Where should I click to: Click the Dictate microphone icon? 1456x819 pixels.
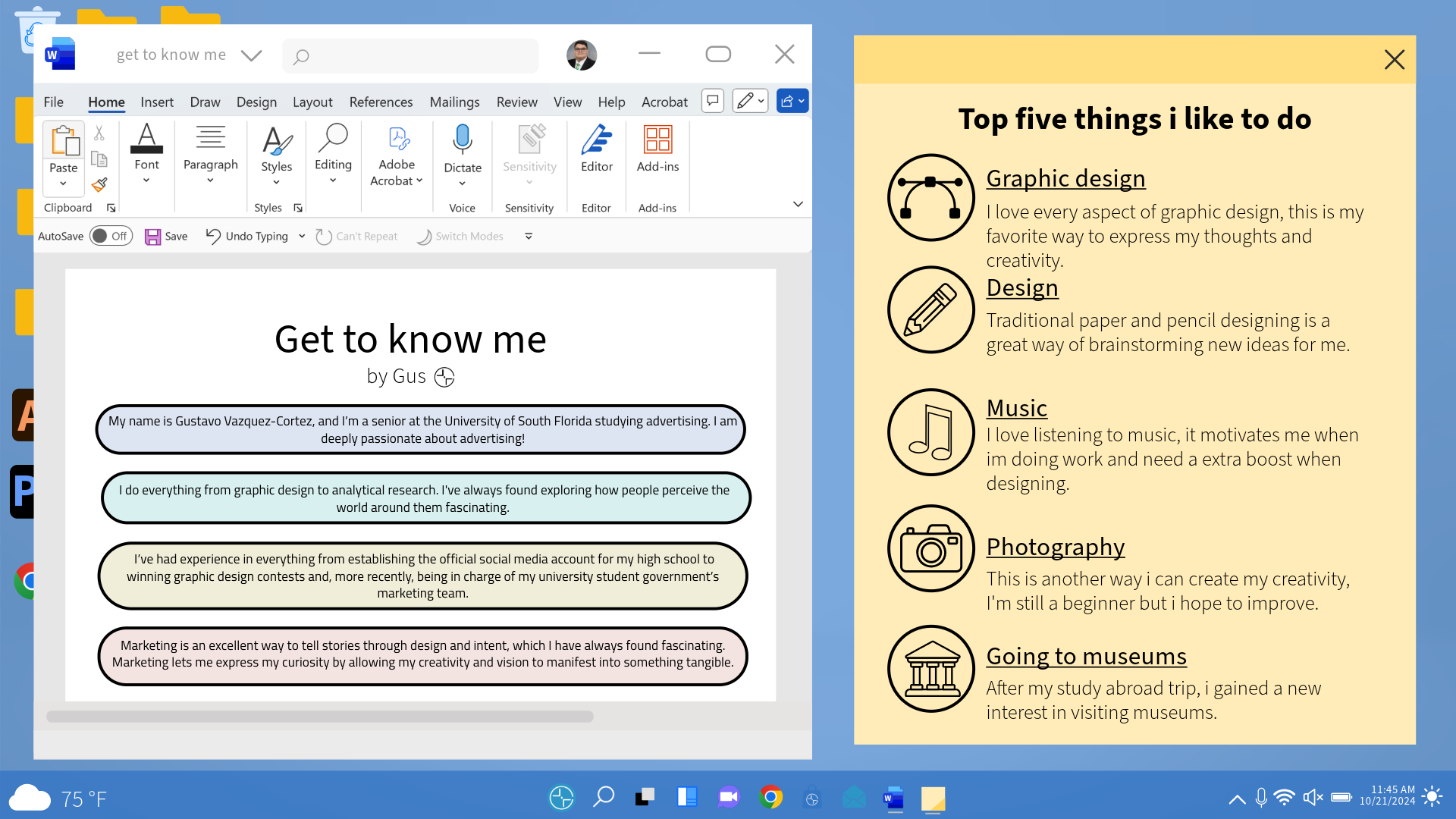[x=462, y=140]
